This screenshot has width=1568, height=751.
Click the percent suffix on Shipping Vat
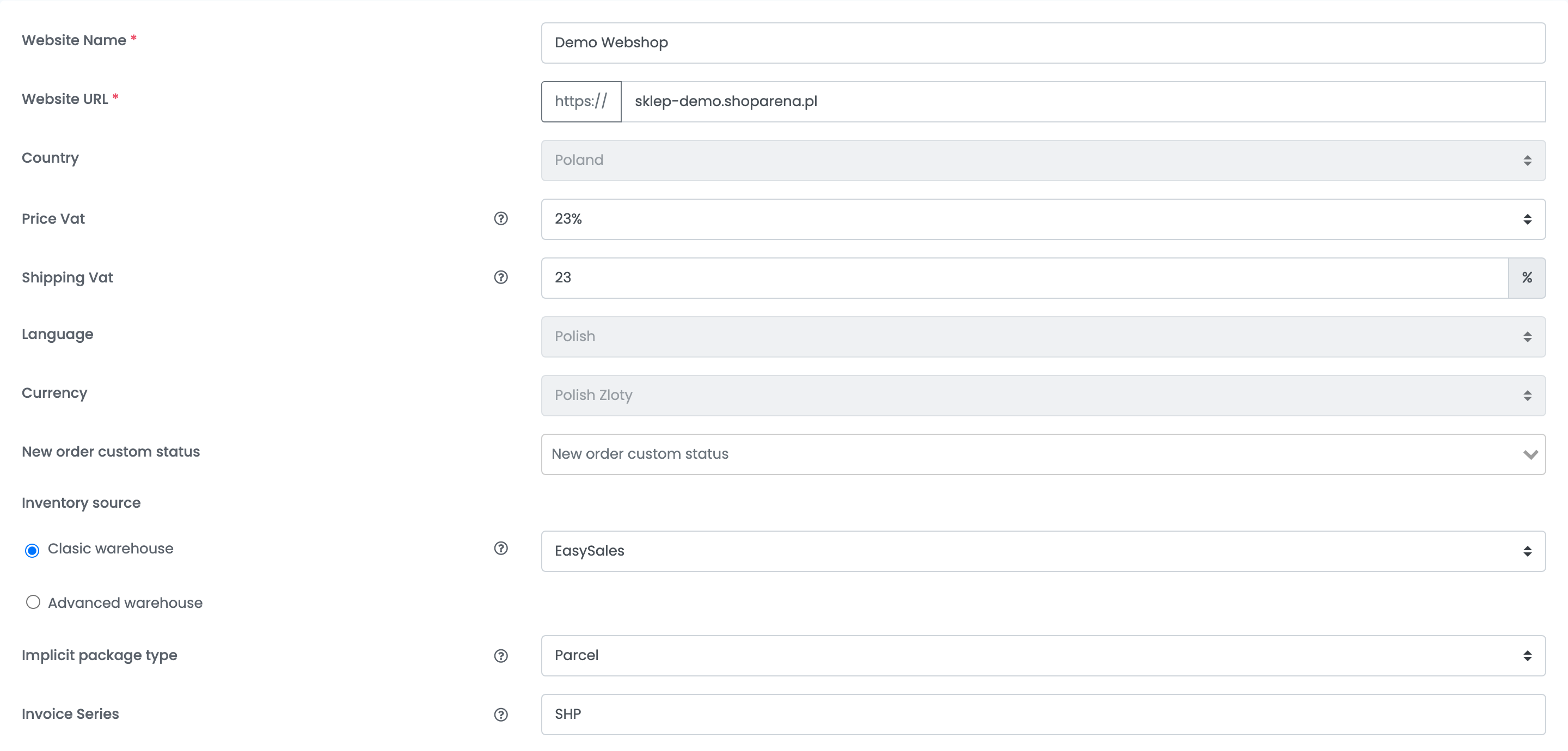1527,278
